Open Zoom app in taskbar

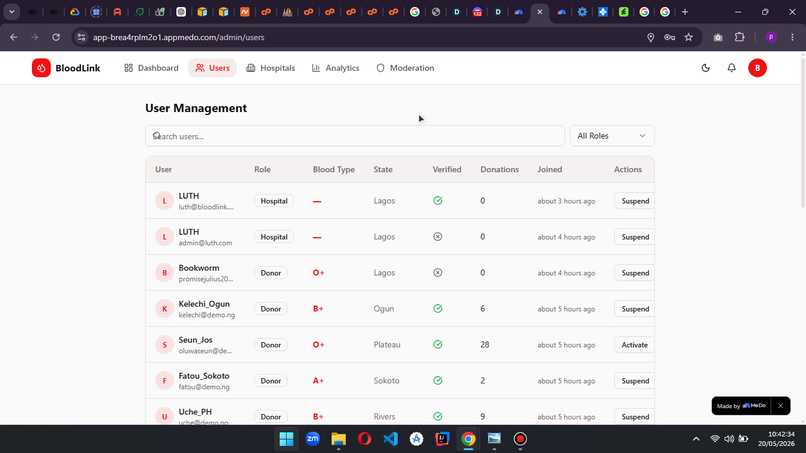(x=313, y=439)
